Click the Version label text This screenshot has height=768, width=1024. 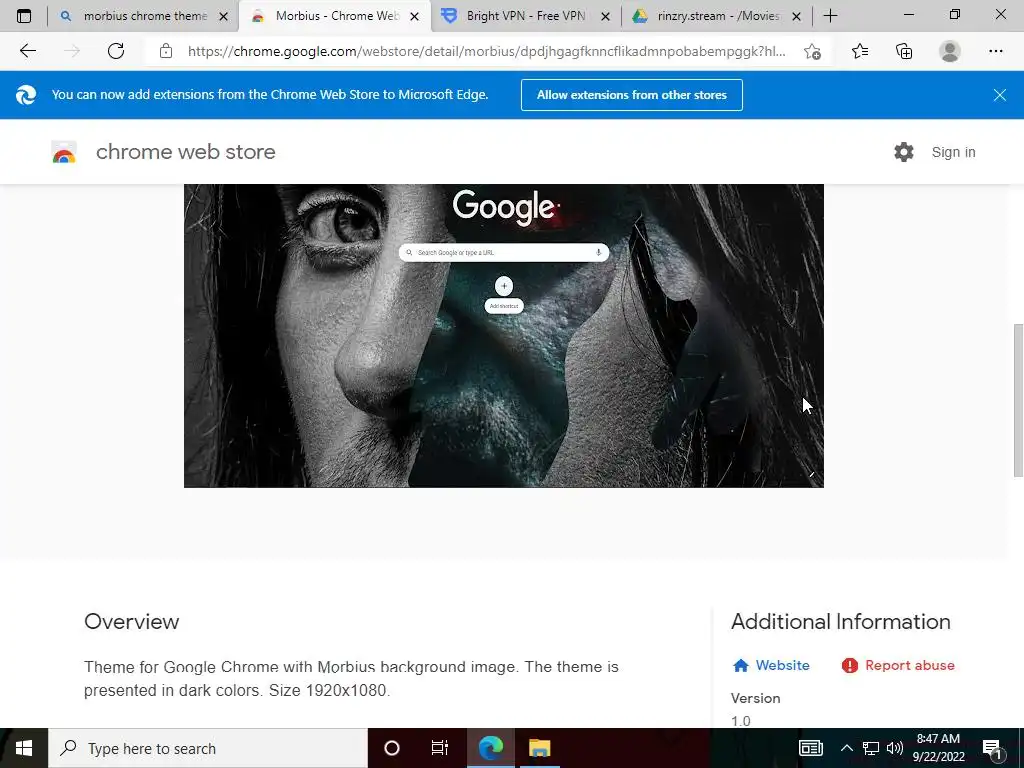[x=756, y=698]
